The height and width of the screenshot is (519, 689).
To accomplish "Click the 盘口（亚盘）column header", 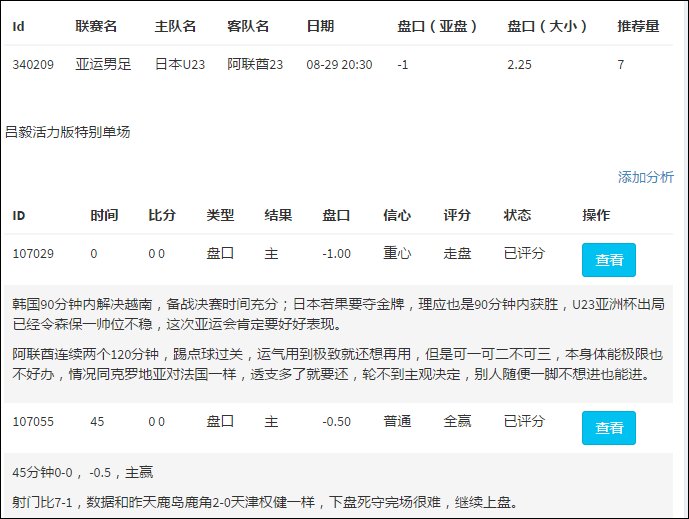I will click(x=437, y=26).
